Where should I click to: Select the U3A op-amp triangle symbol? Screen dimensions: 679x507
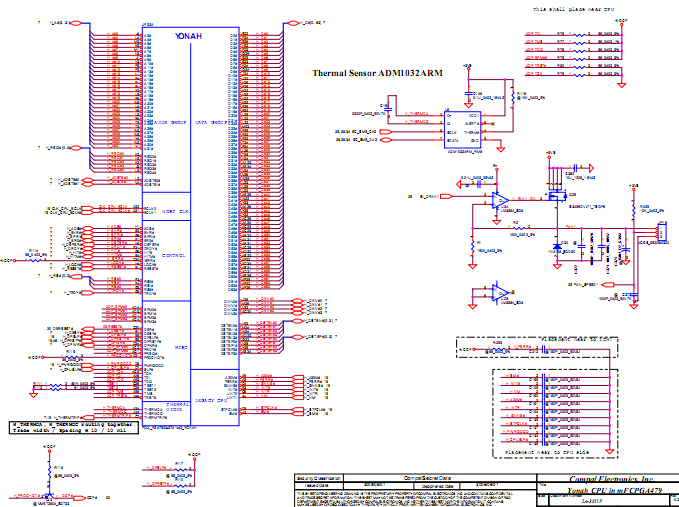[500, 200]
